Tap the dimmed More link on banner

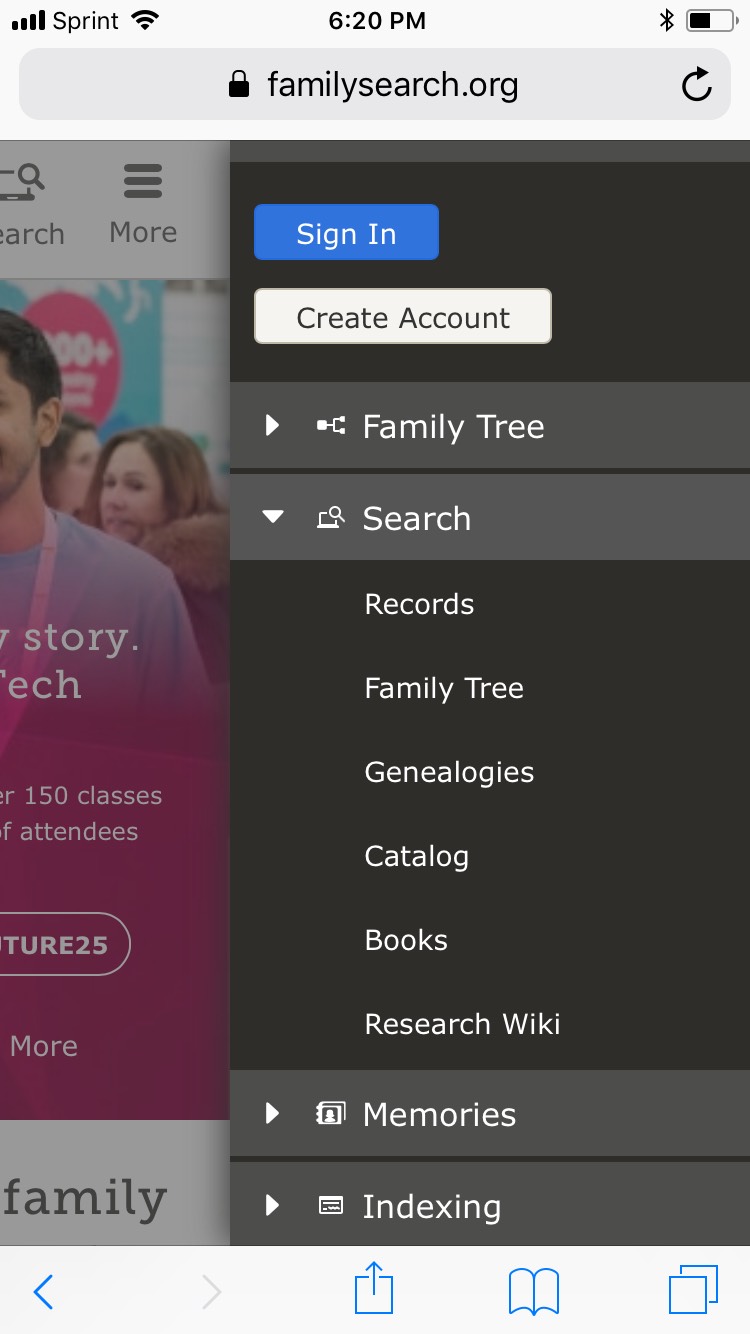pyautogui.click(x=43, y=1046)
